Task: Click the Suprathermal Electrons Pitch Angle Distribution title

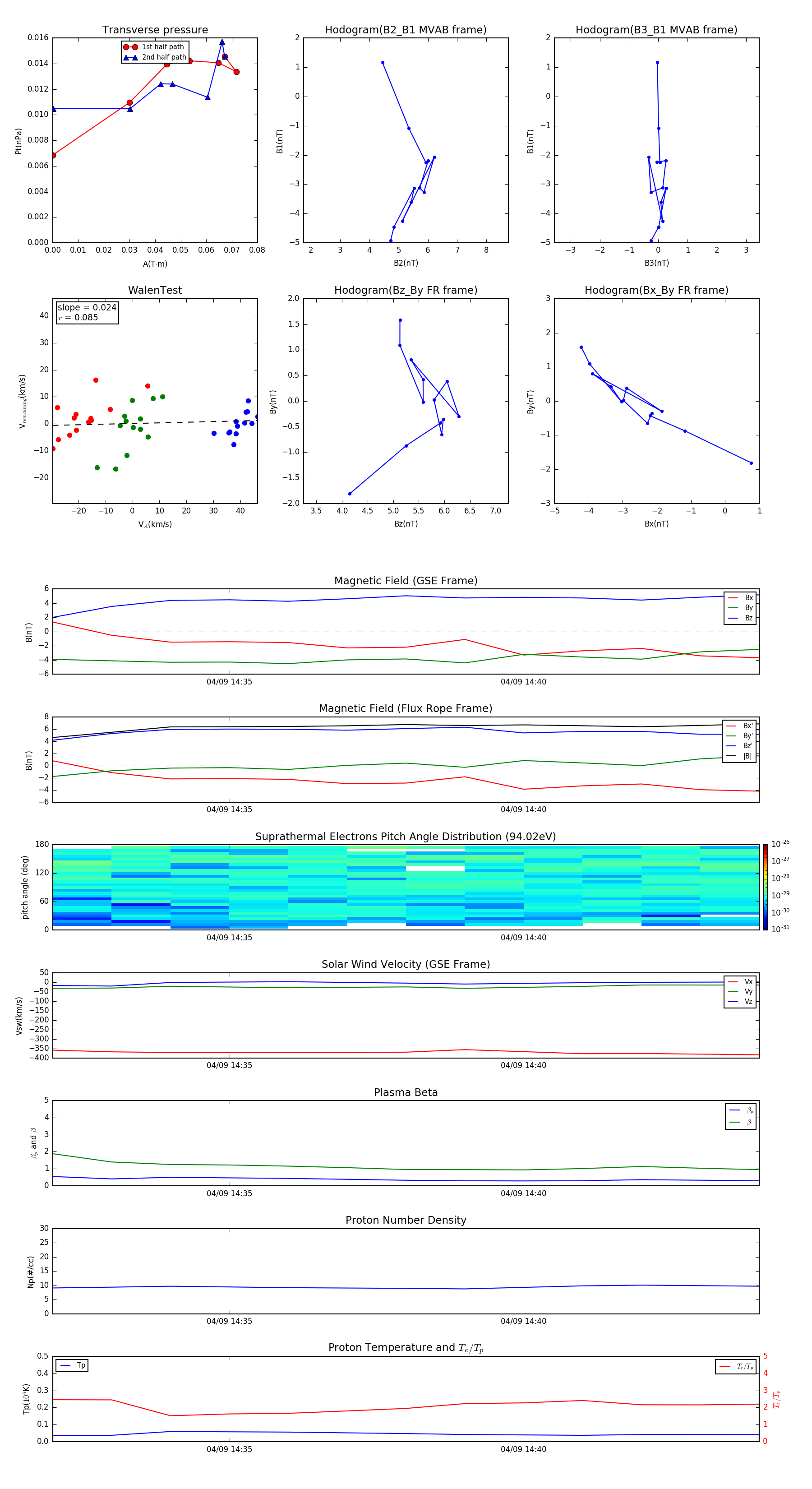Action: point(406,837)
